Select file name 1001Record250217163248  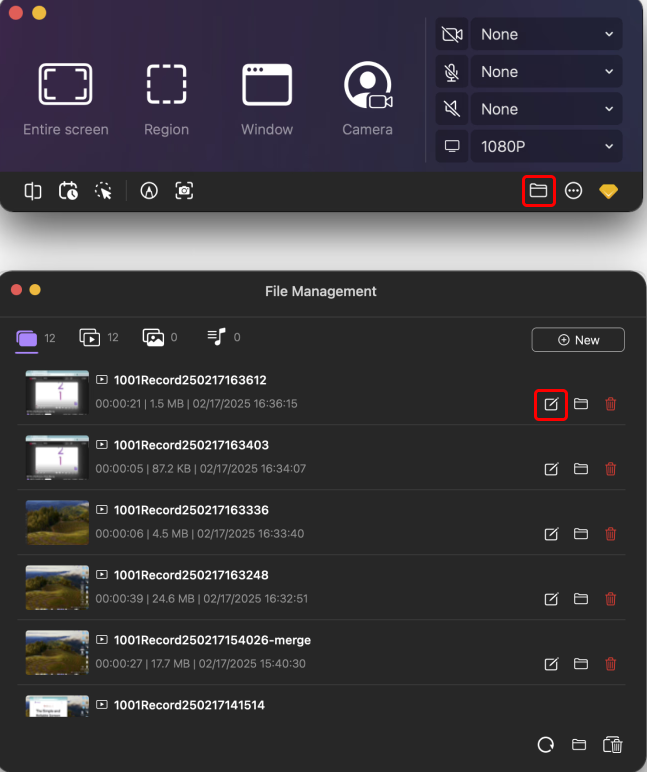191,575
